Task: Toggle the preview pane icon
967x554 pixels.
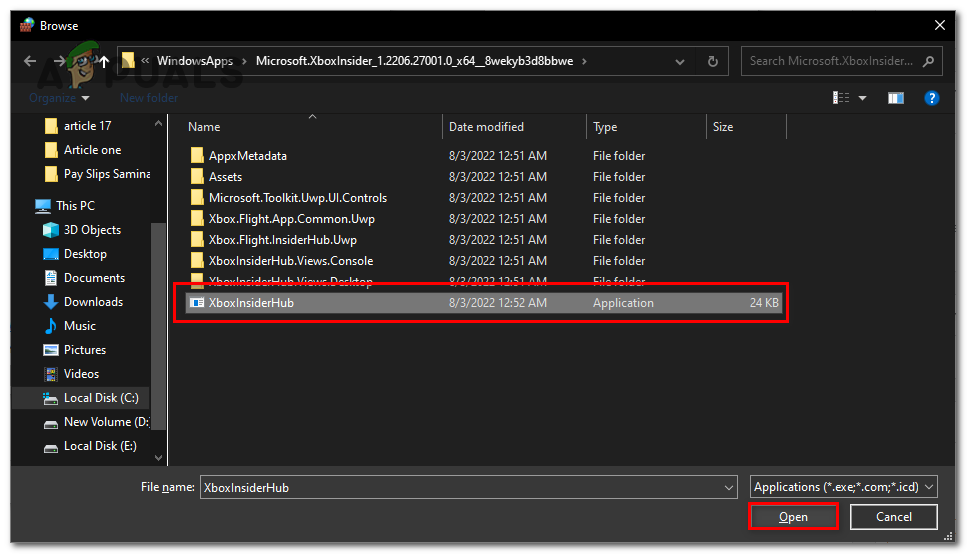Action: click(x=895, y=98)
